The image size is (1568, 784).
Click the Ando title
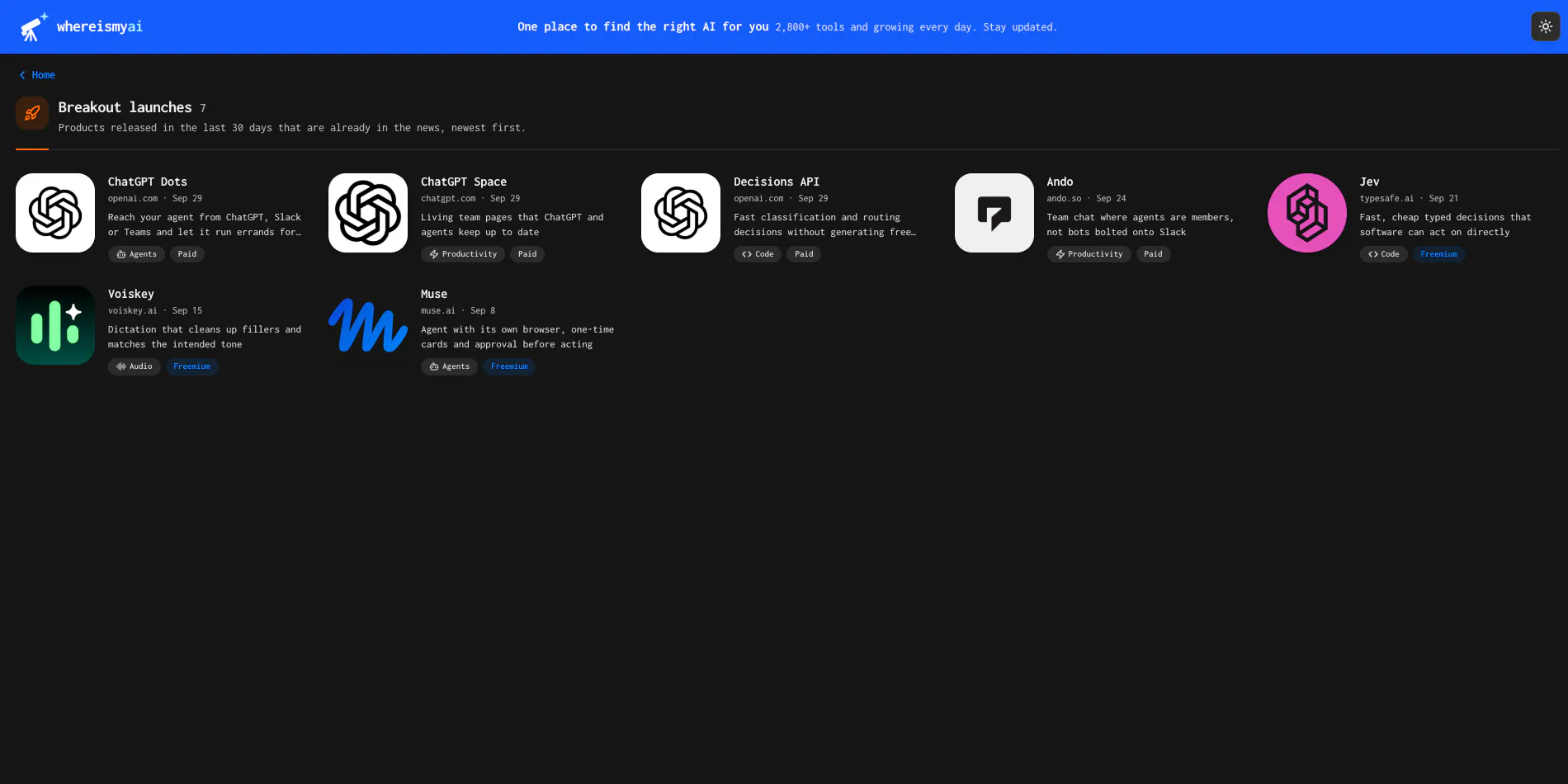1060,182
